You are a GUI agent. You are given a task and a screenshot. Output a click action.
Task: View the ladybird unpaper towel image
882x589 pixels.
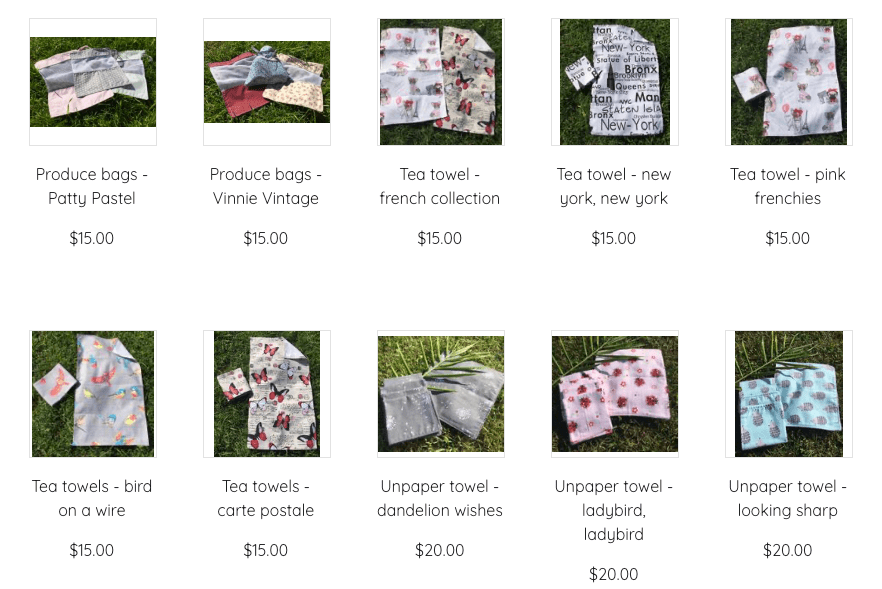click(x=615, y=394)
